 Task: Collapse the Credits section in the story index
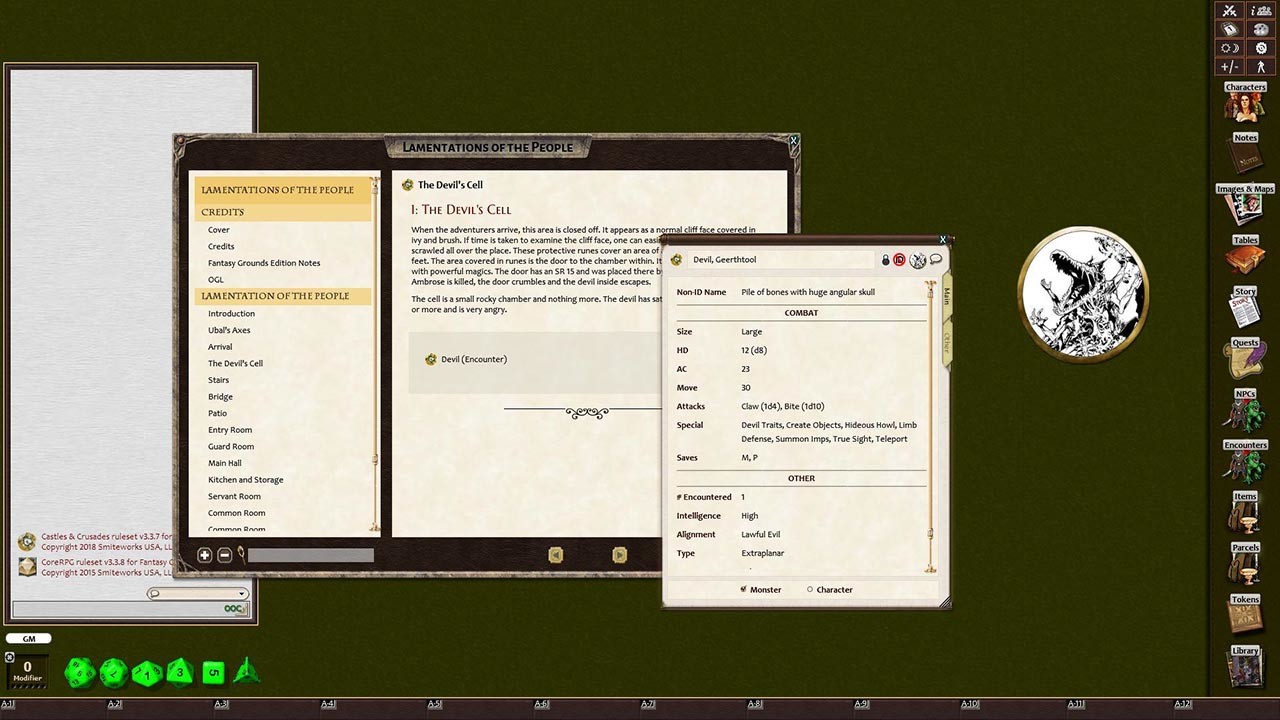coord(222,211)
